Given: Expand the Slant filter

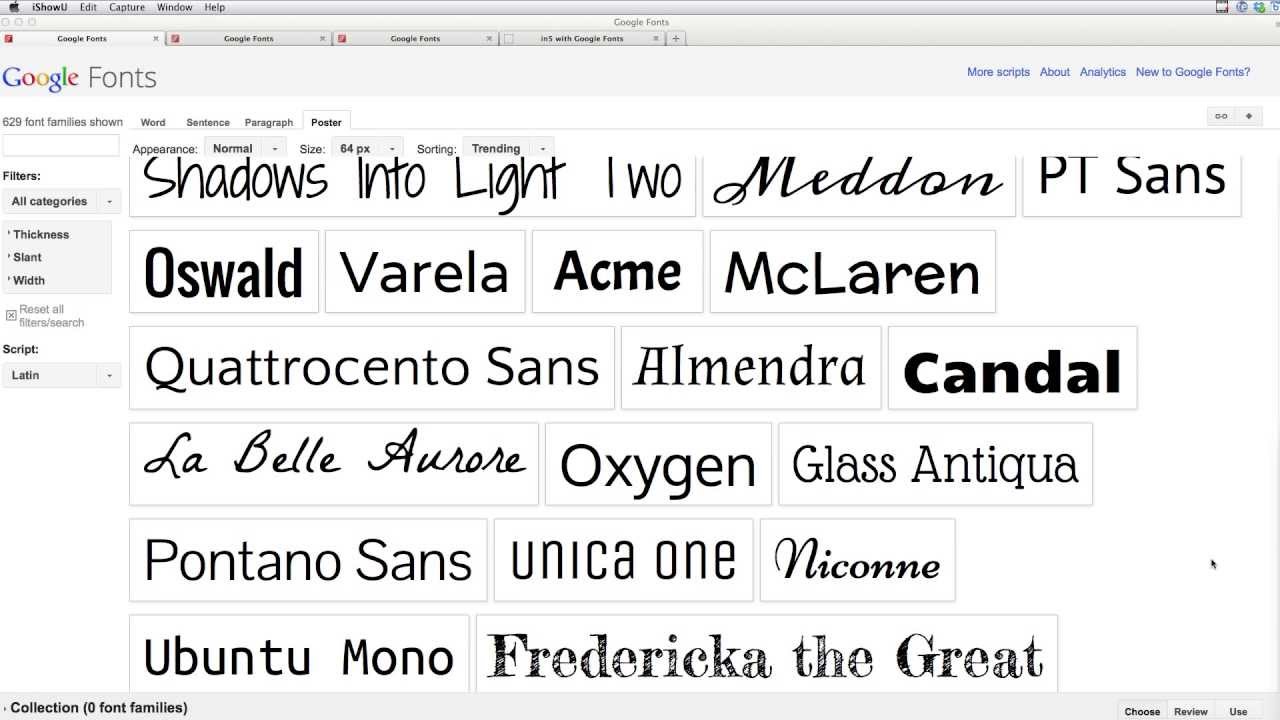Looking at the screenshot, I should (27, 257).
